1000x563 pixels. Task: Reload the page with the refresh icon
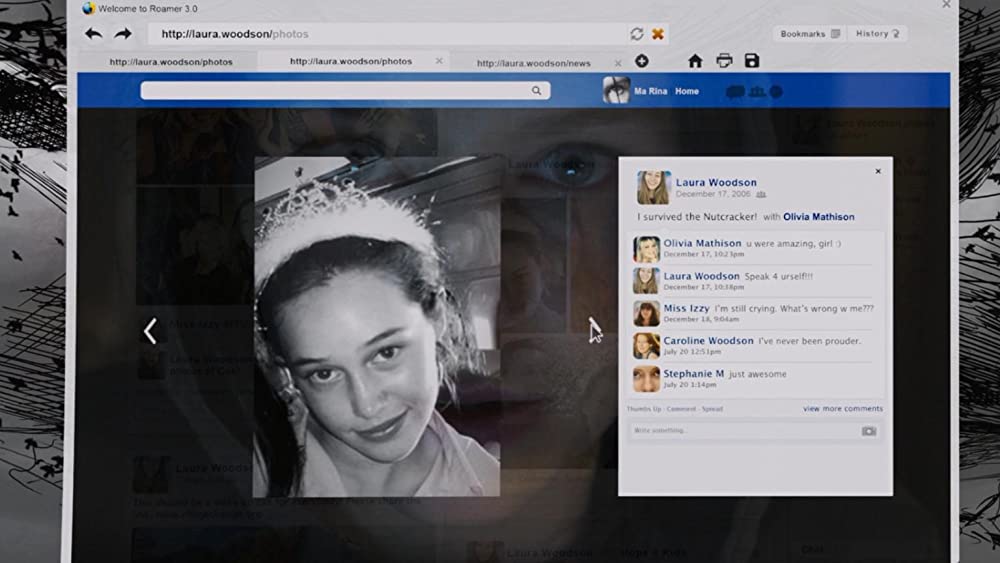[637, 34]
